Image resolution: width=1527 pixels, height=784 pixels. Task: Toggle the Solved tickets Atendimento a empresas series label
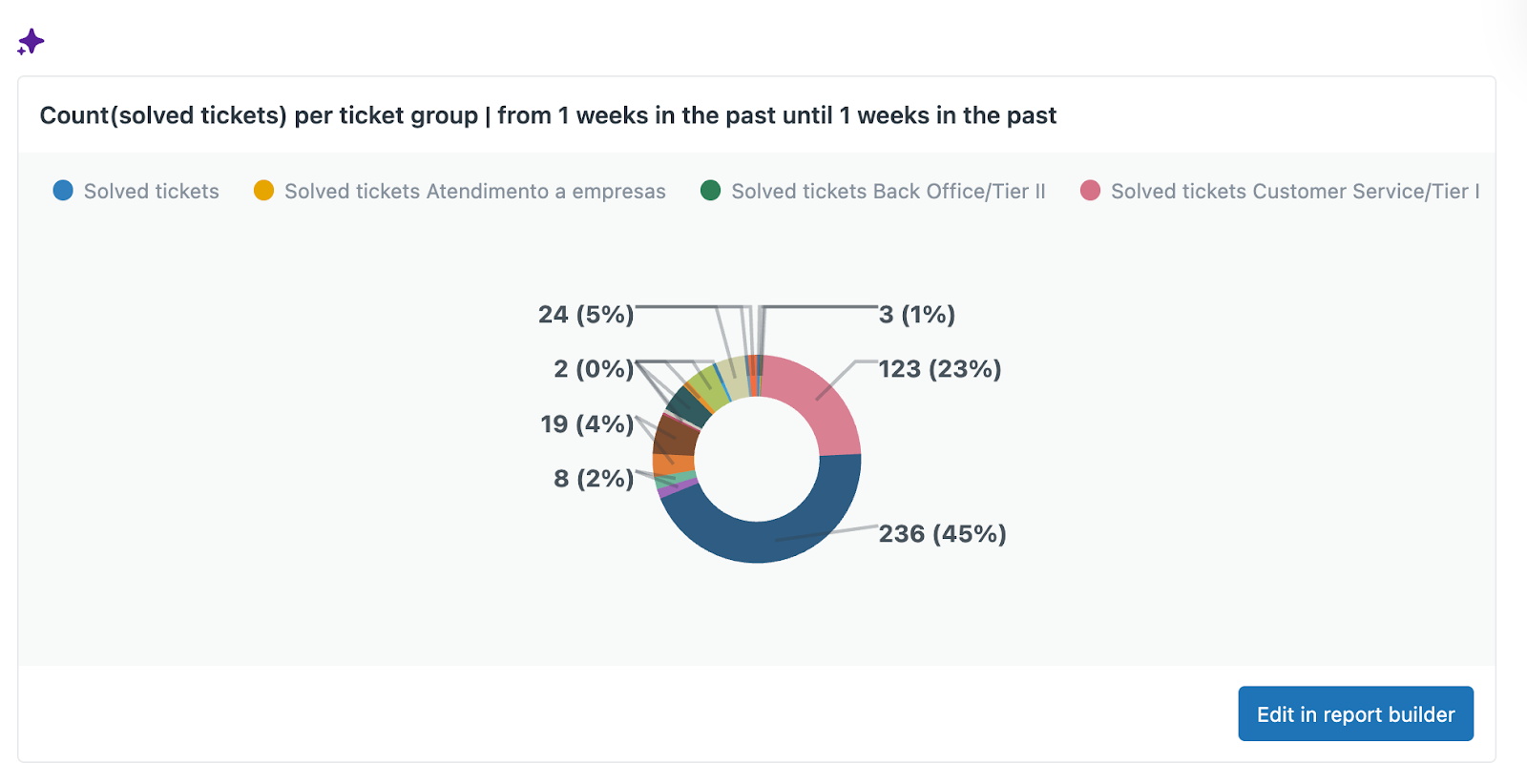[x=474, y=192]
